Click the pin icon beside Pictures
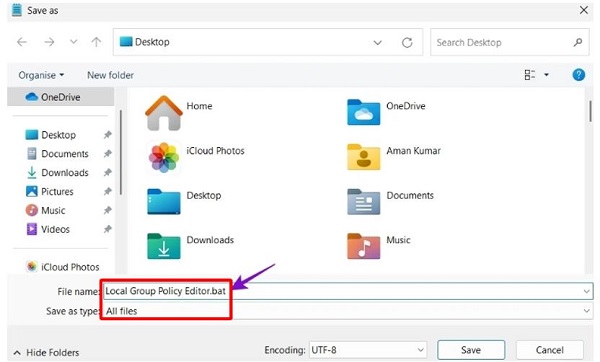 (108, 191)
